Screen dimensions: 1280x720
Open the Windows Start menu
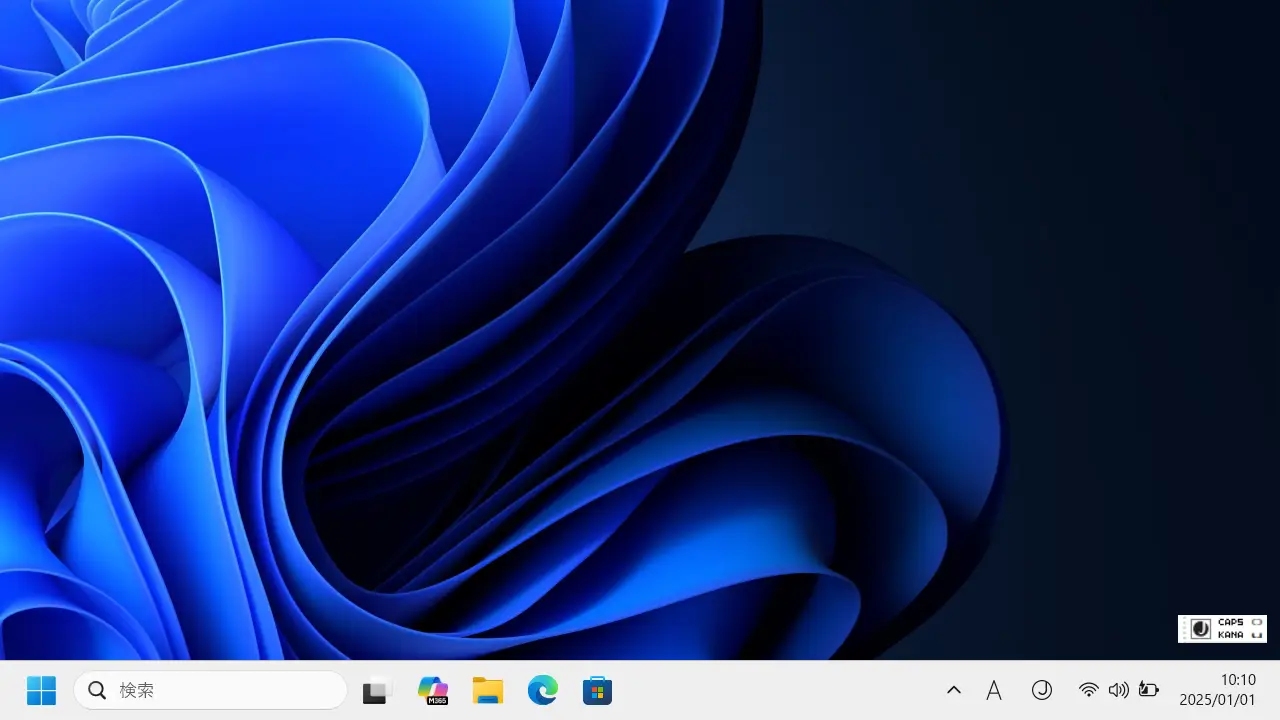point(41,690)
